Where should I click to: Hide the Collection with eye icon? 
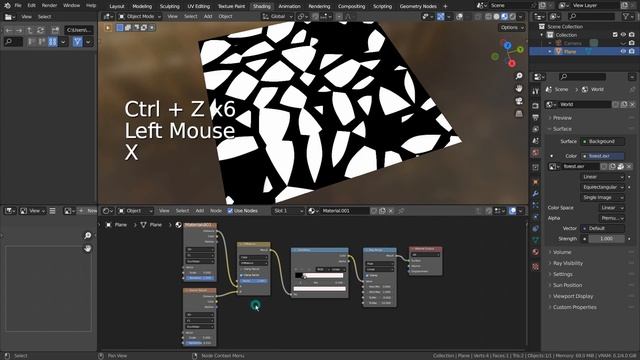coord(623,35)
